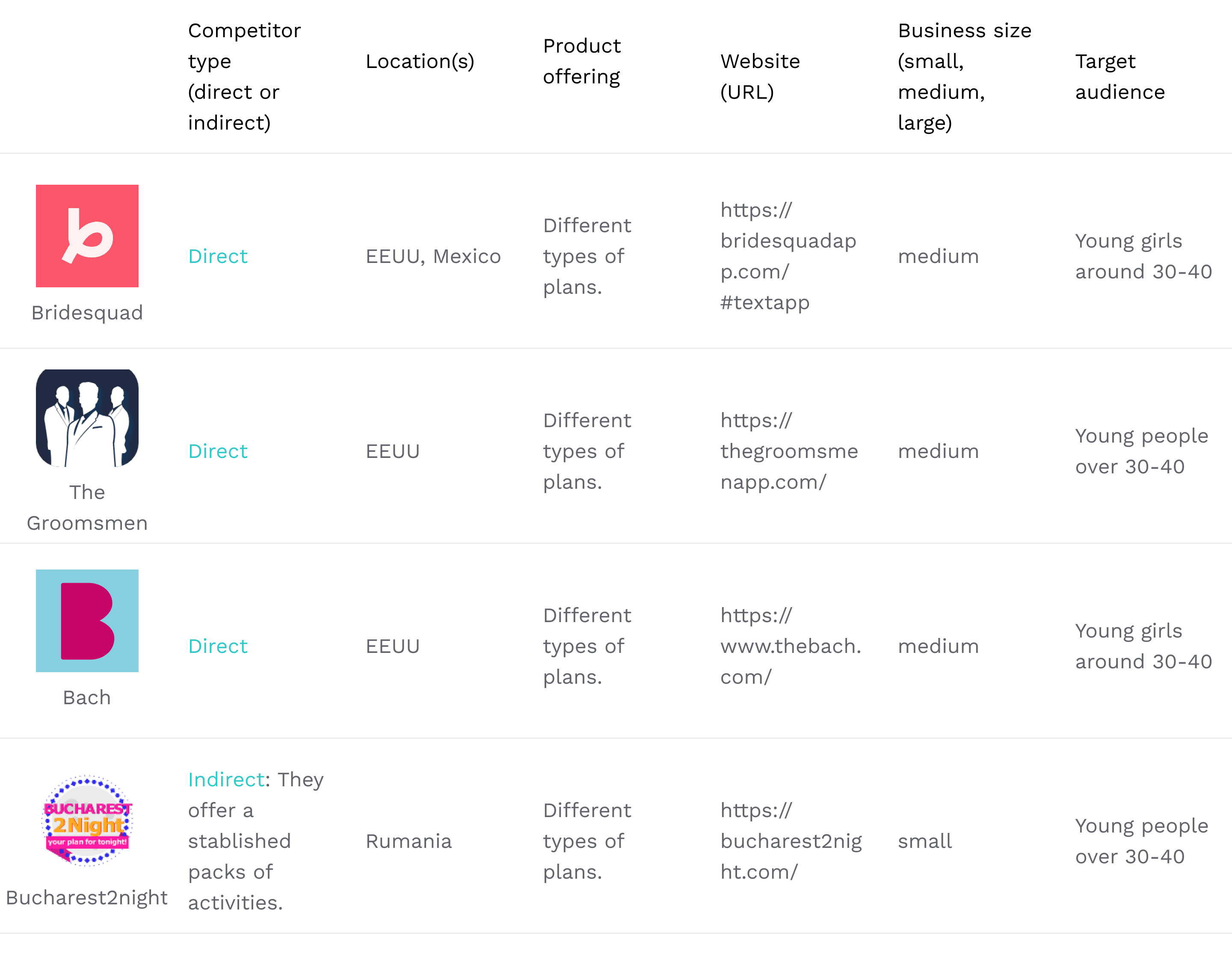Click the bridesquadapp.com website URL
This screenshot has height=980, width=1232.
coord(788,257)
